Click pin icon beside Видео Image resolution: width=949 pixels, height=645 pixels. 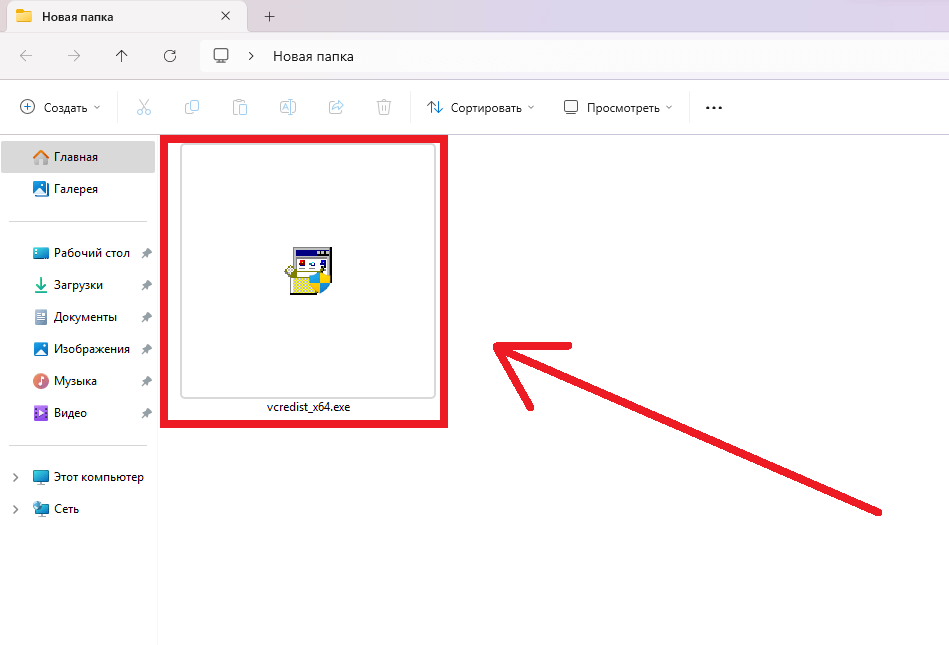pos(146,413)
